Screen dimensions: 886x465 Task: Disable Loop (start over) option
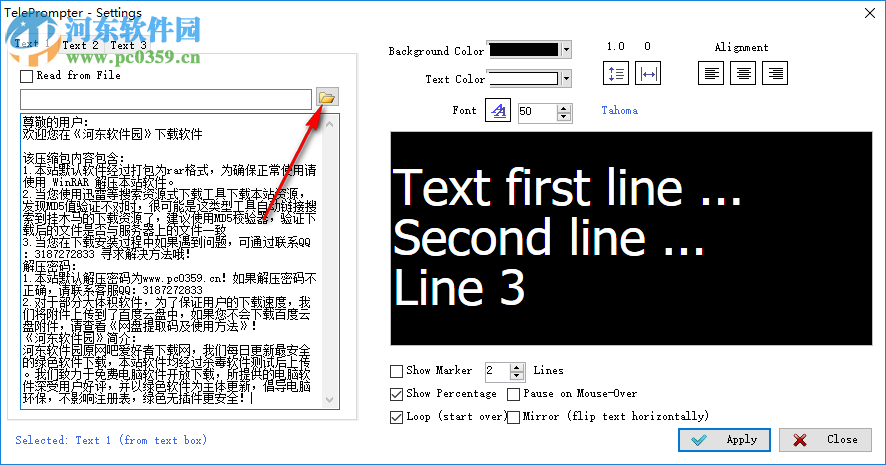(x=397, y=418)
